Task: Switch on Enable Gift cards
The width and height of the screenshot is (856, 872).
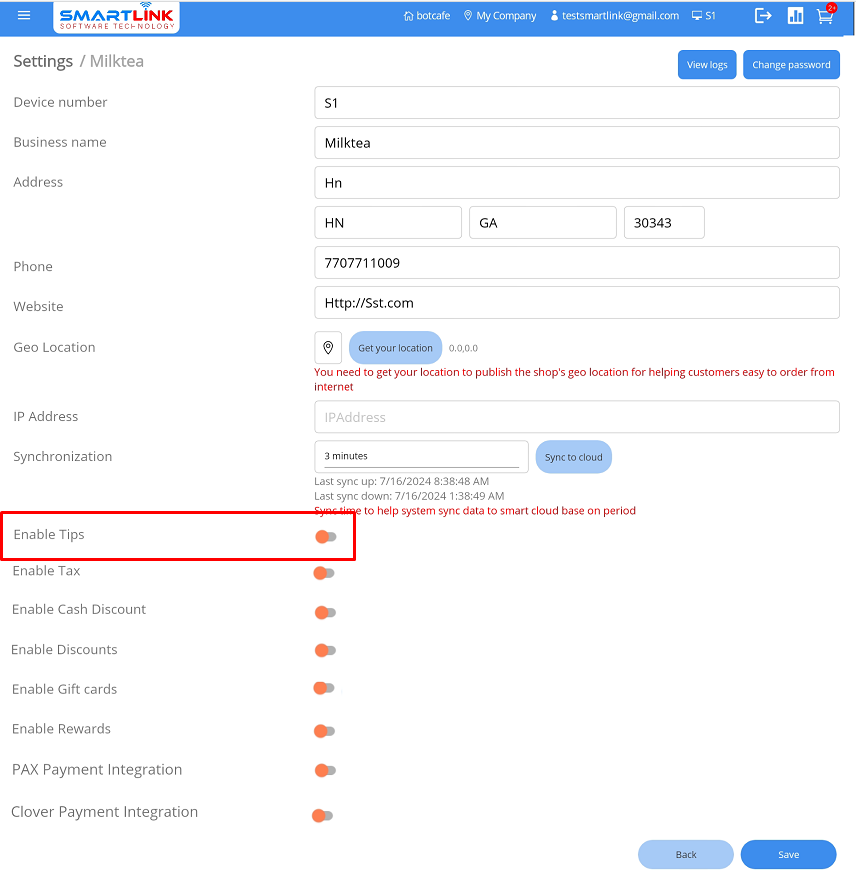Action: coord(324,688)
